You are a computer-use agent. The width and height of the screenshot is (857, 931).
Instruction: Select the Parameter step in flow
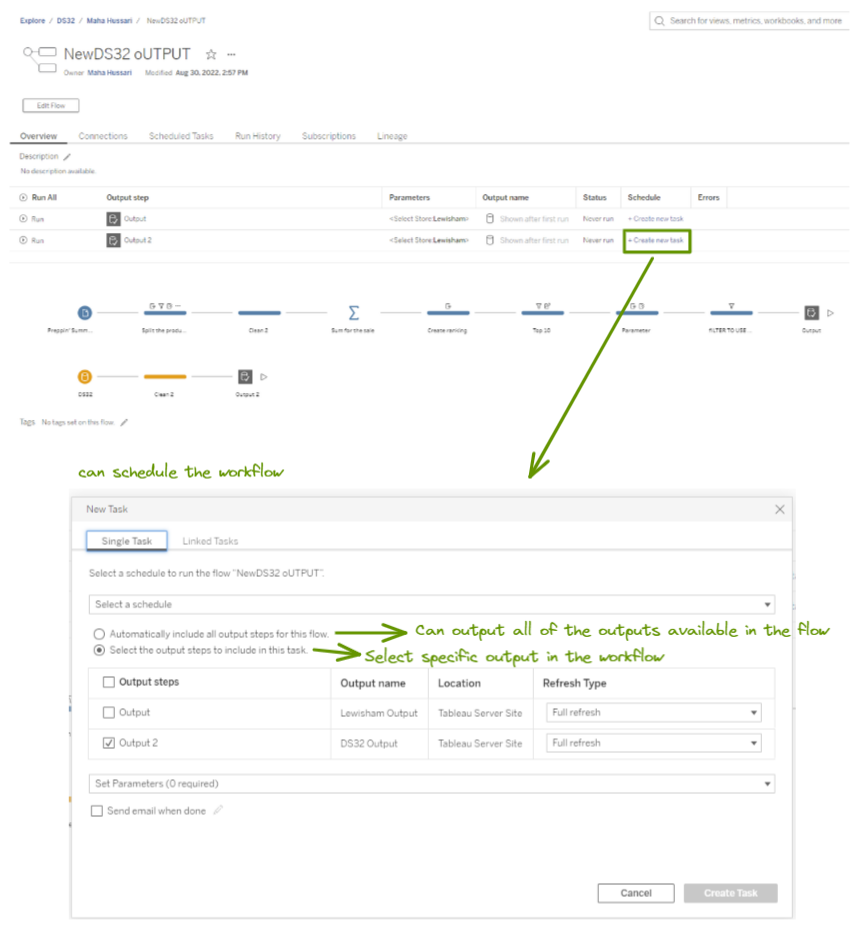point(637,312)
